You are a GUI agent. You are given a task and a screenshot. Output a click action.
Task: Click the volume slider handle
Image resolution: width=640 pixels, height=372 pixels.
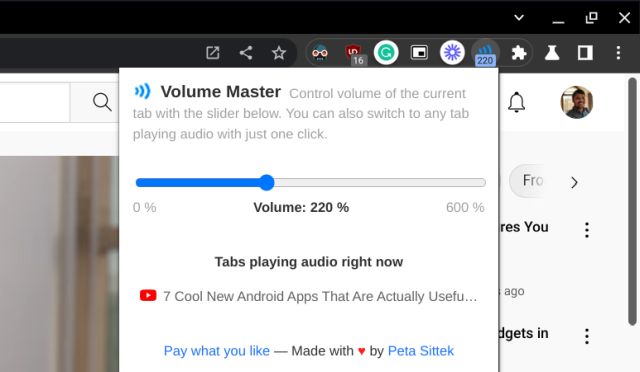[x=267, y=183]
